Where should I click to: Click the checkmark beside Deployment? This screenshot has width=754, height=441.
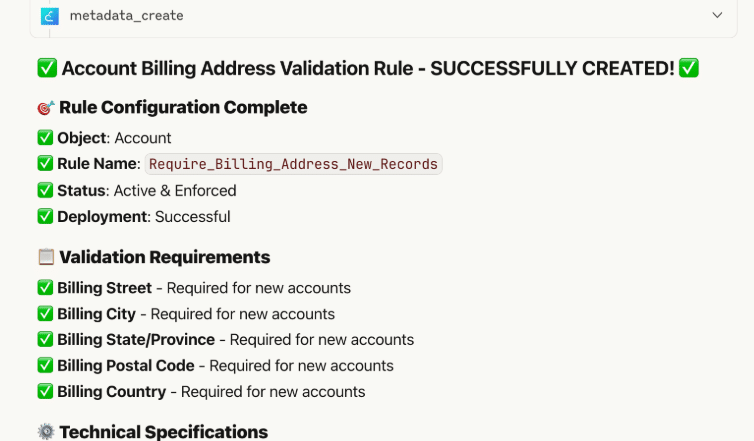point(45,216)
